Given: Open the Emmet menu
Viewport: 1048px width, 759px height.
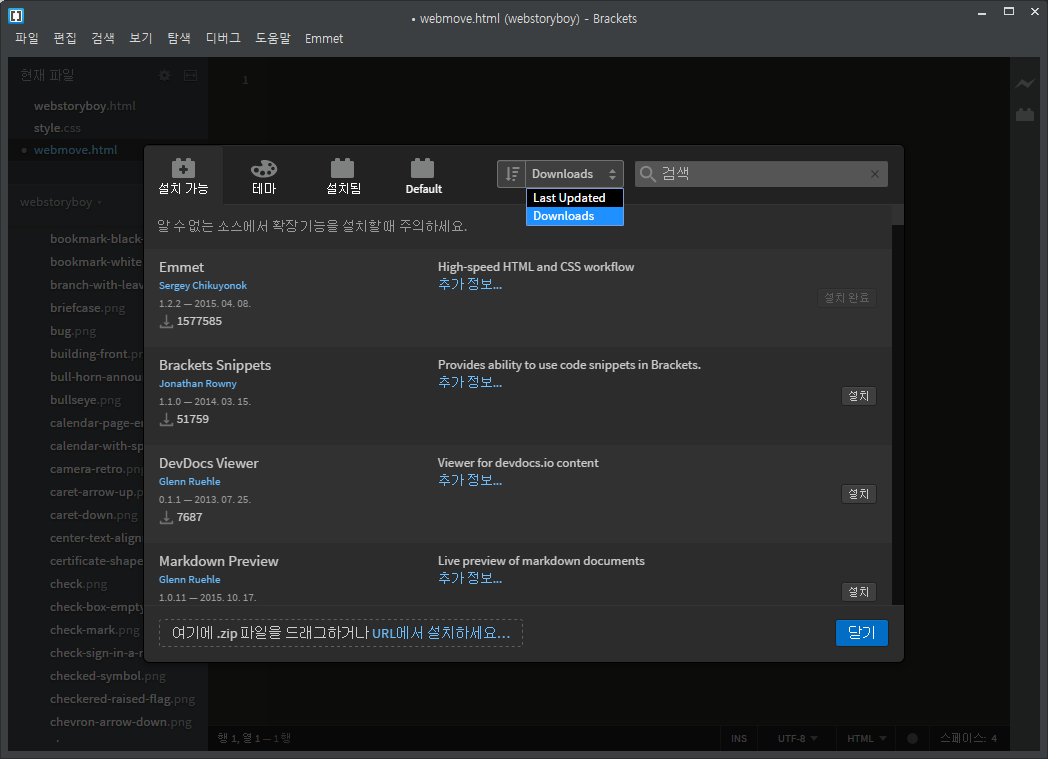Looking at the screenshot, I should [x=324, y=38].
